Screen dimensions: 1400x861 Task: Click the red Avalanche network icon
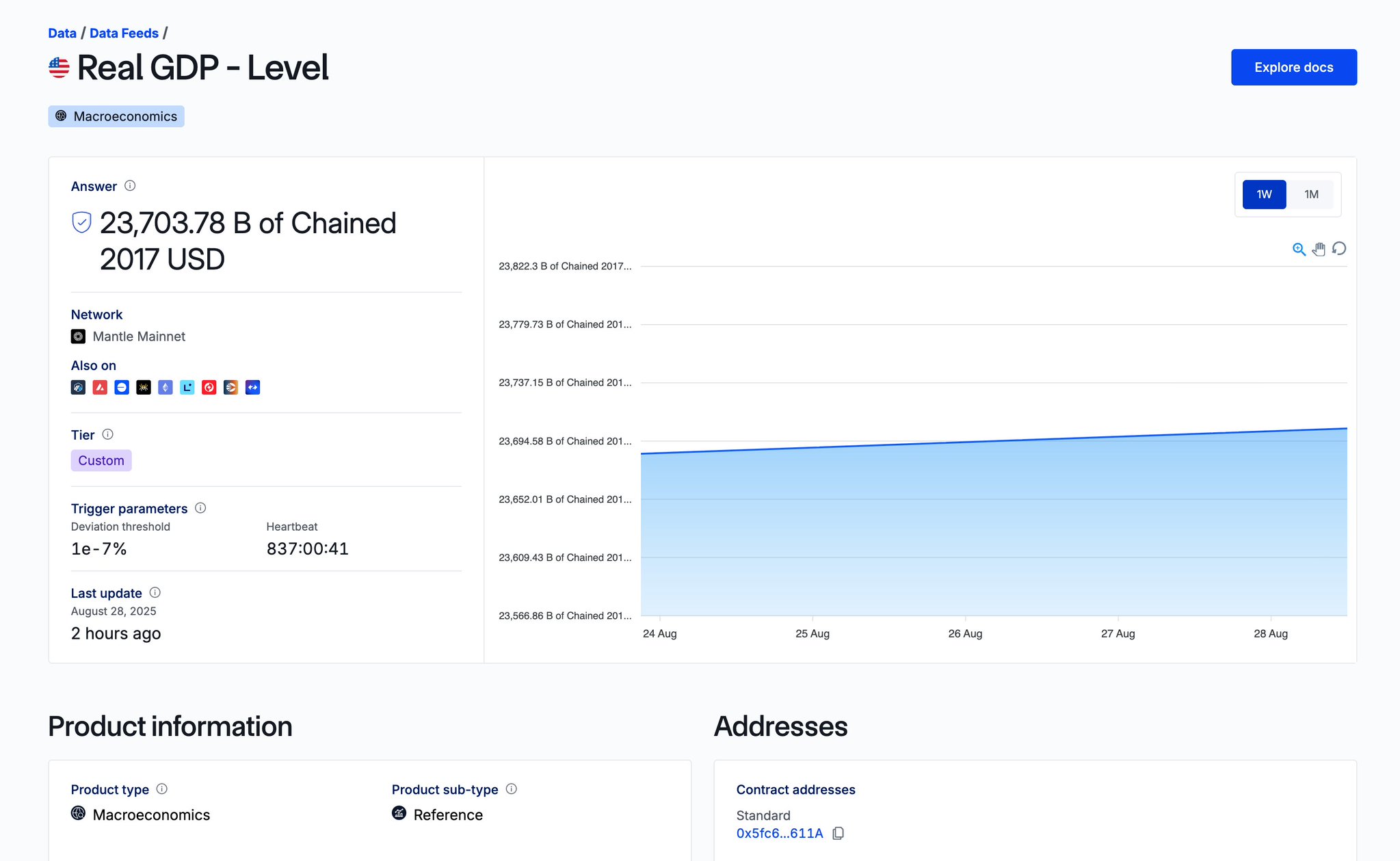(x=100, y=388)
